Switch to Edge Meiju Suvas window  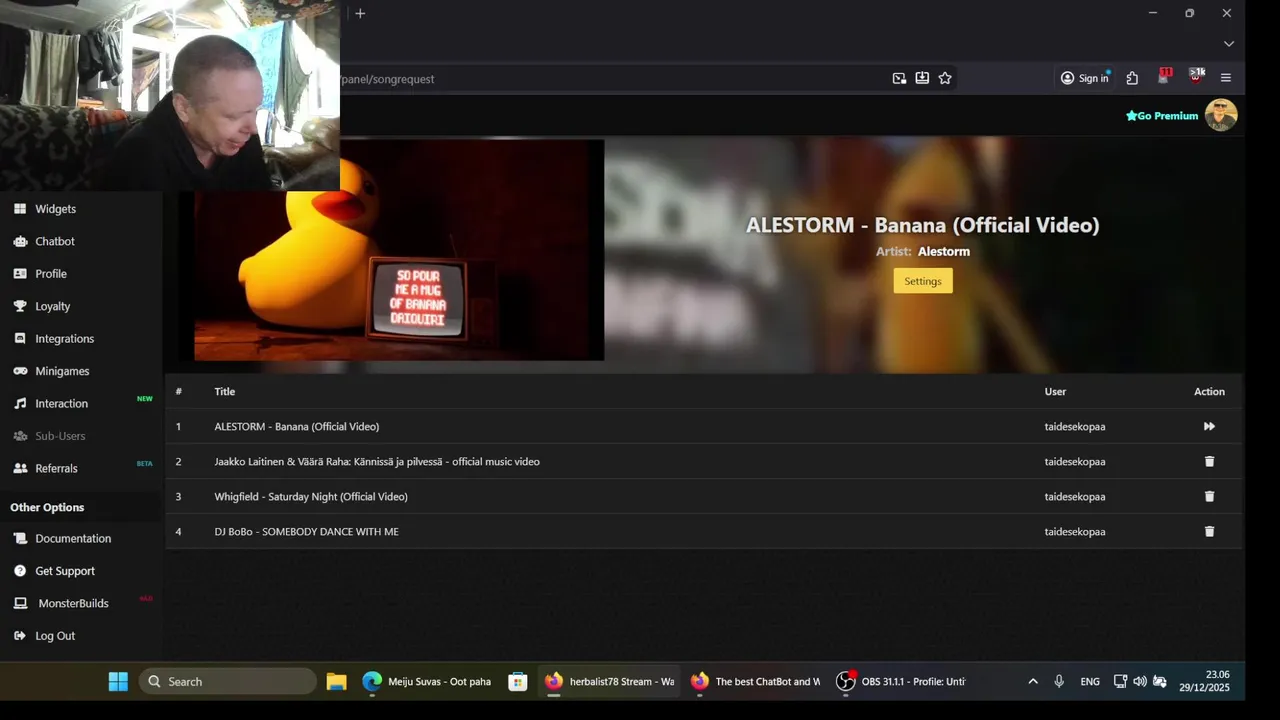(x=427, y=681)
